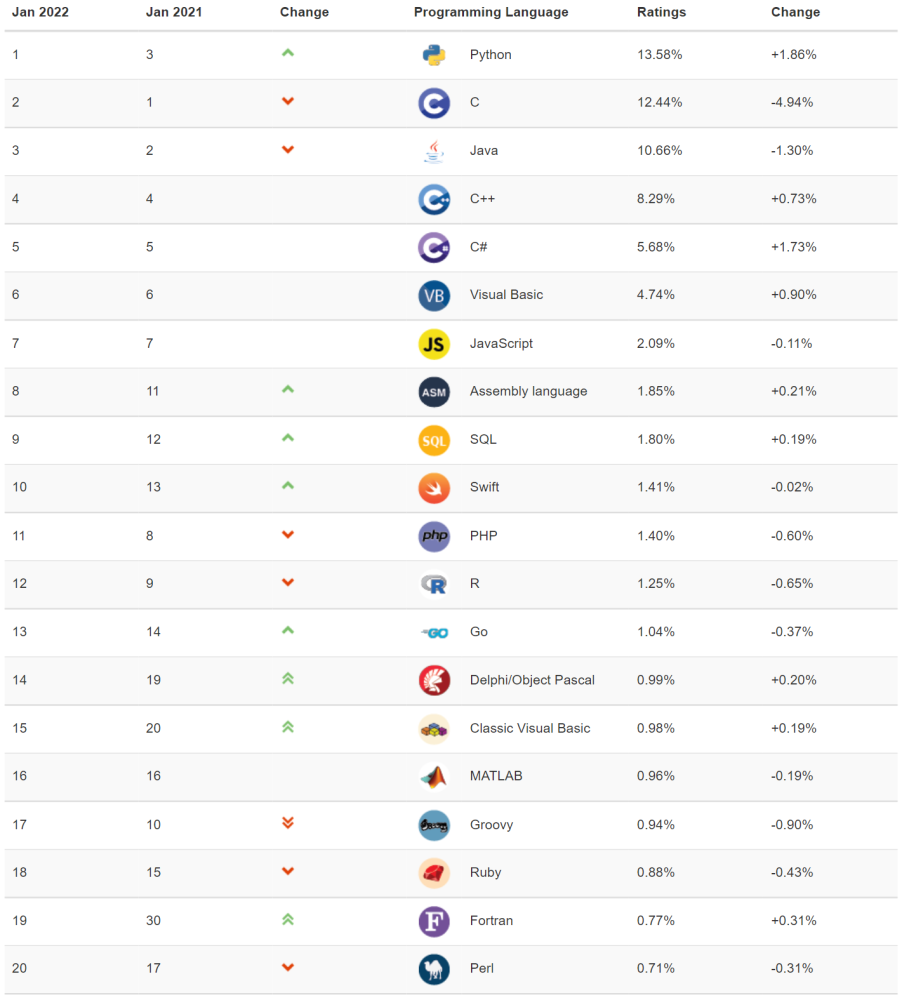The image size is (902, 1000).
Task: Click the Go language name text
Action: tap(478, 632)
